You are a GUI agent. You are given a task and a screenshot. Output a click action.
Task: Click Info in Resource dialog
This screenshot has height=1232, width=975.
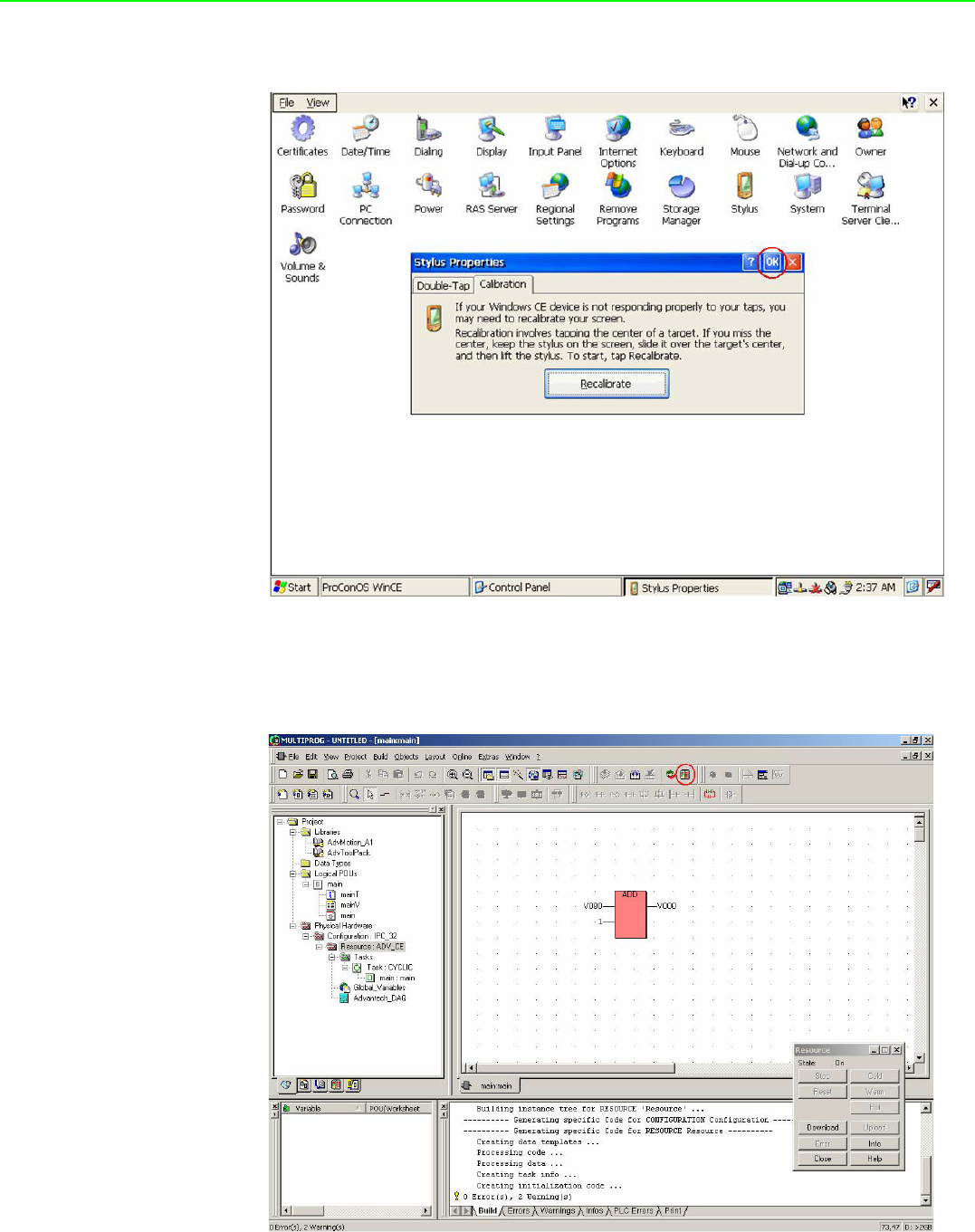coord(875,1144)
